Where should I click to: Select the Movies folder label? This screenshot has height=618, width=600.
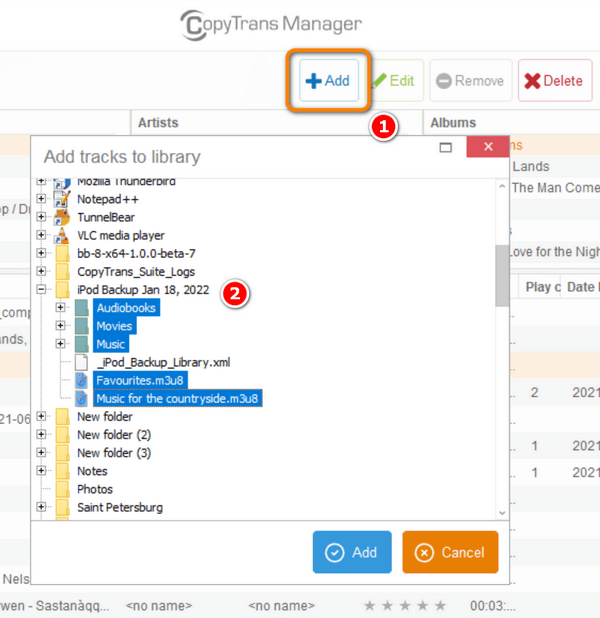click(x=114, y=326)
